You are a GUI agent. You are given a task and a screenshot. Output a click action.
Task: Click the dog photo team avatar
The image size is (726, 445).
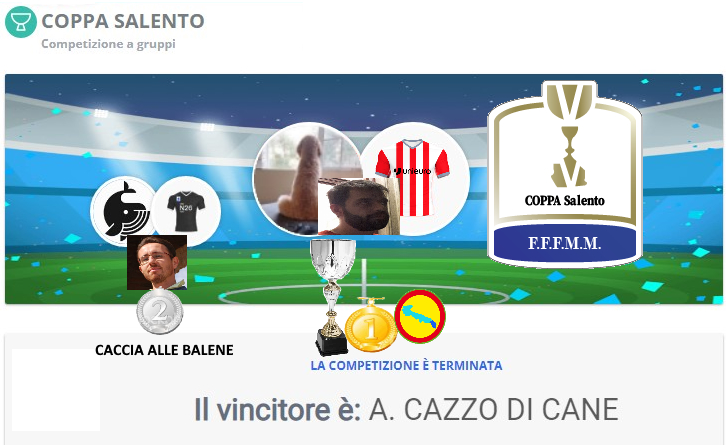pos(308,178)
